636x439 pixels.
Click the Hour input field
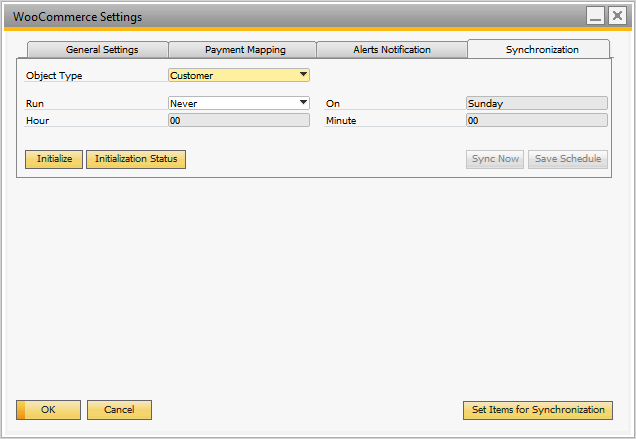238,120
